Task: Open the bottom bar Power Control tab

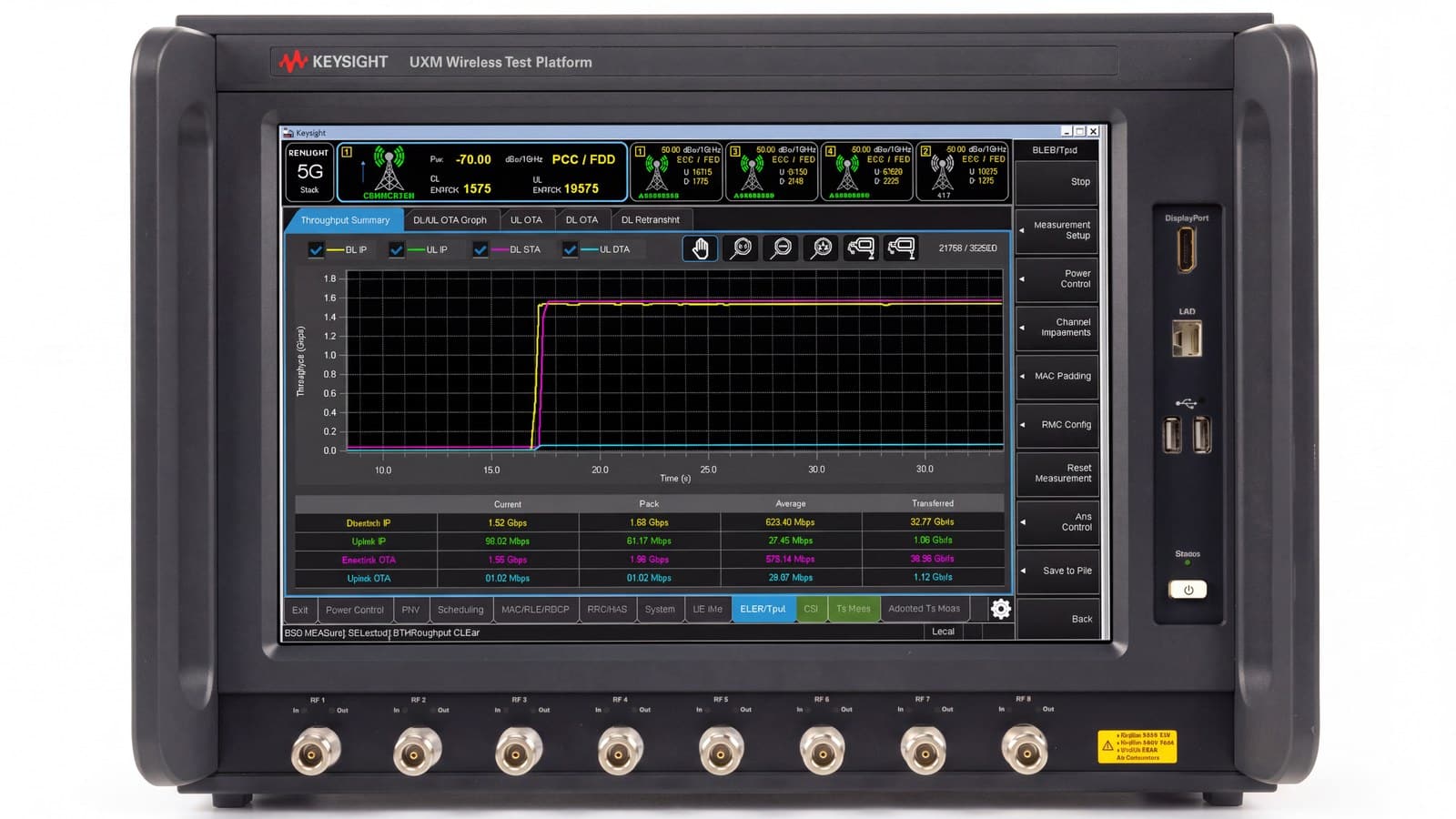Action: (355, 610)
